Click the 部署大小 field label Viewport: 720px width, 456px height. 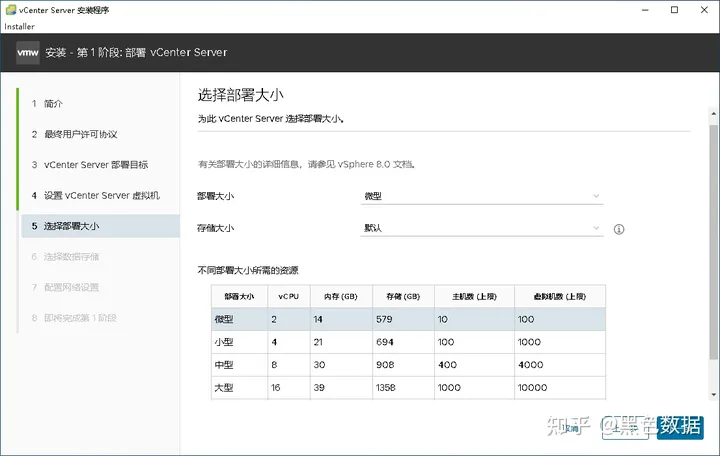coord(215,196)
